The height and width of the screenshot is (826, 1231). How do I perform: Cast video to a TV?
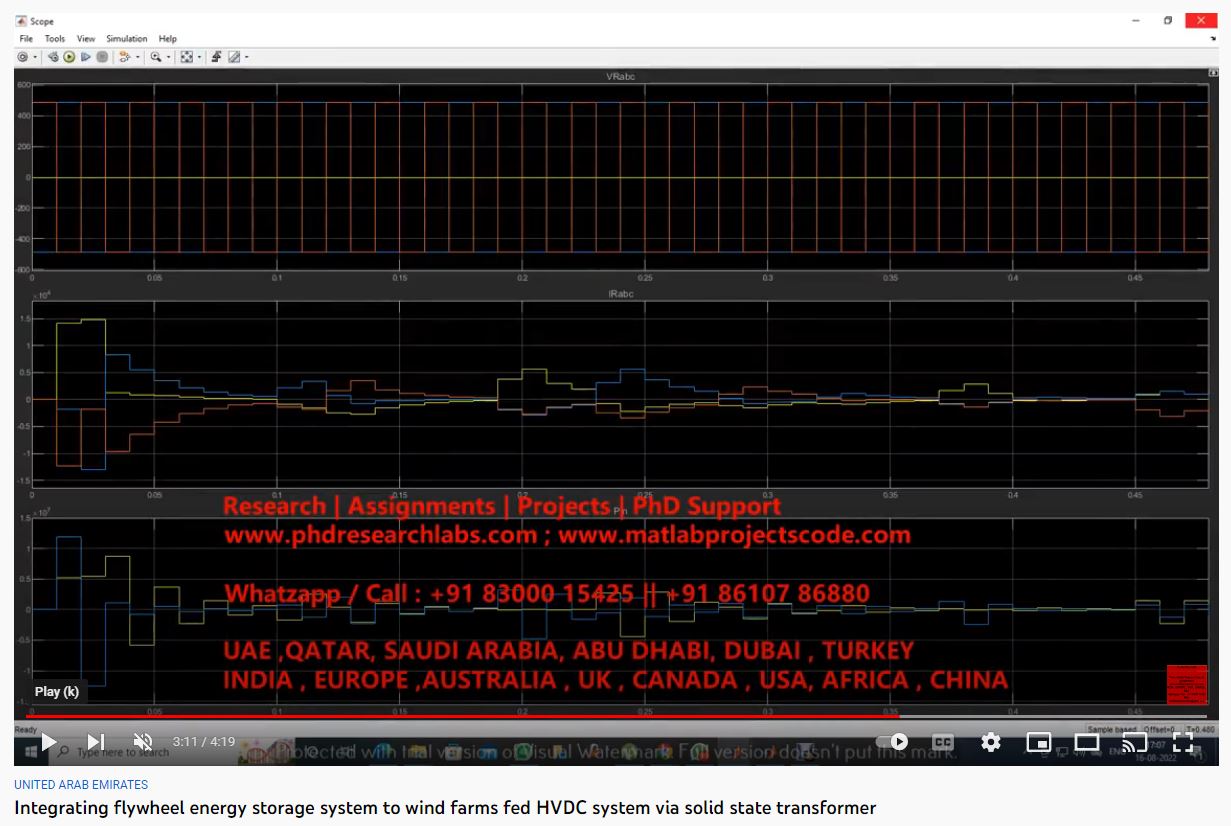tap(1135, 742)
